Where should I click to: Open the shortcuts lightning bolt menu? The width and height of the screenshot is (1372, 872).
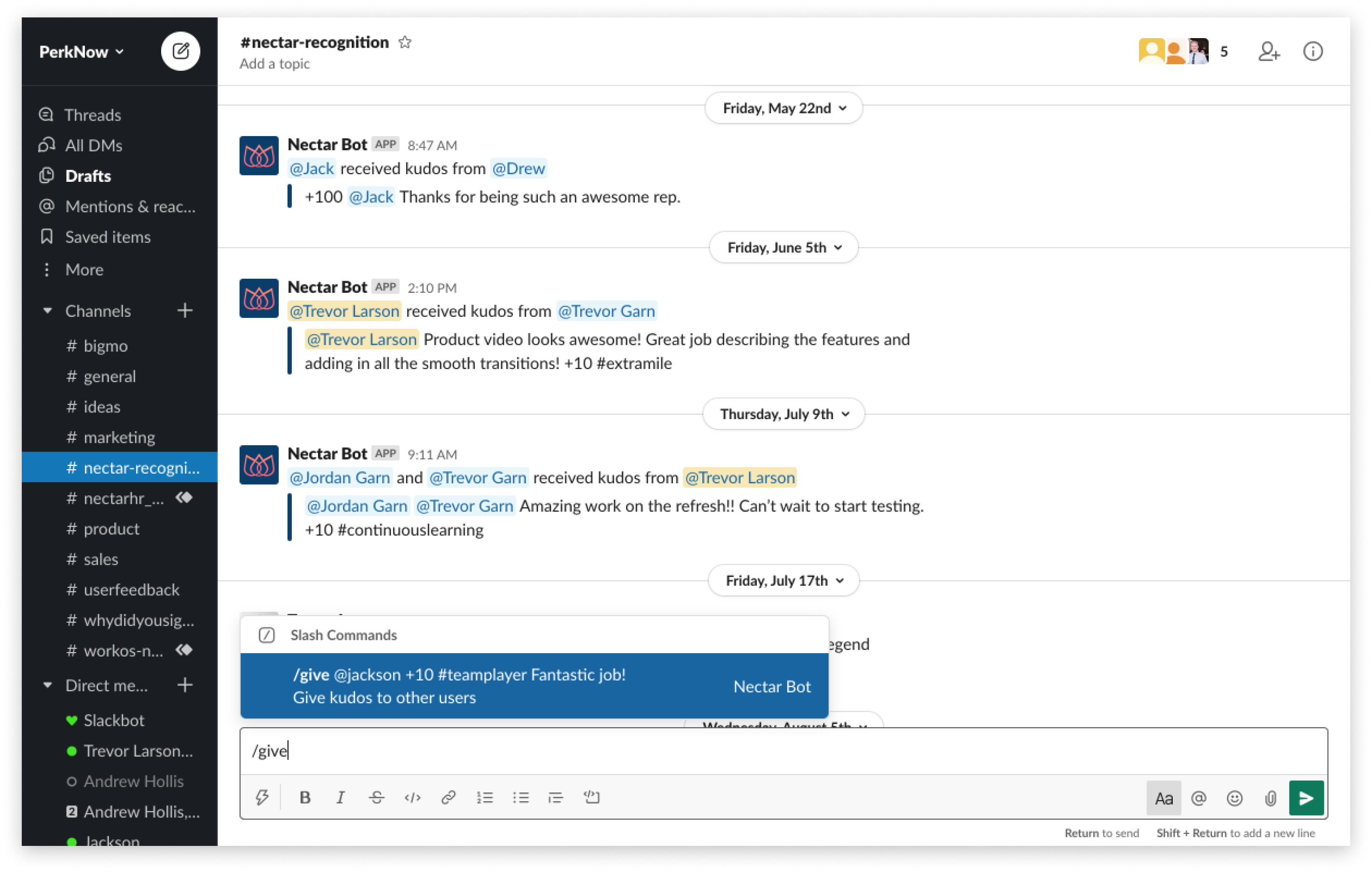262,797
